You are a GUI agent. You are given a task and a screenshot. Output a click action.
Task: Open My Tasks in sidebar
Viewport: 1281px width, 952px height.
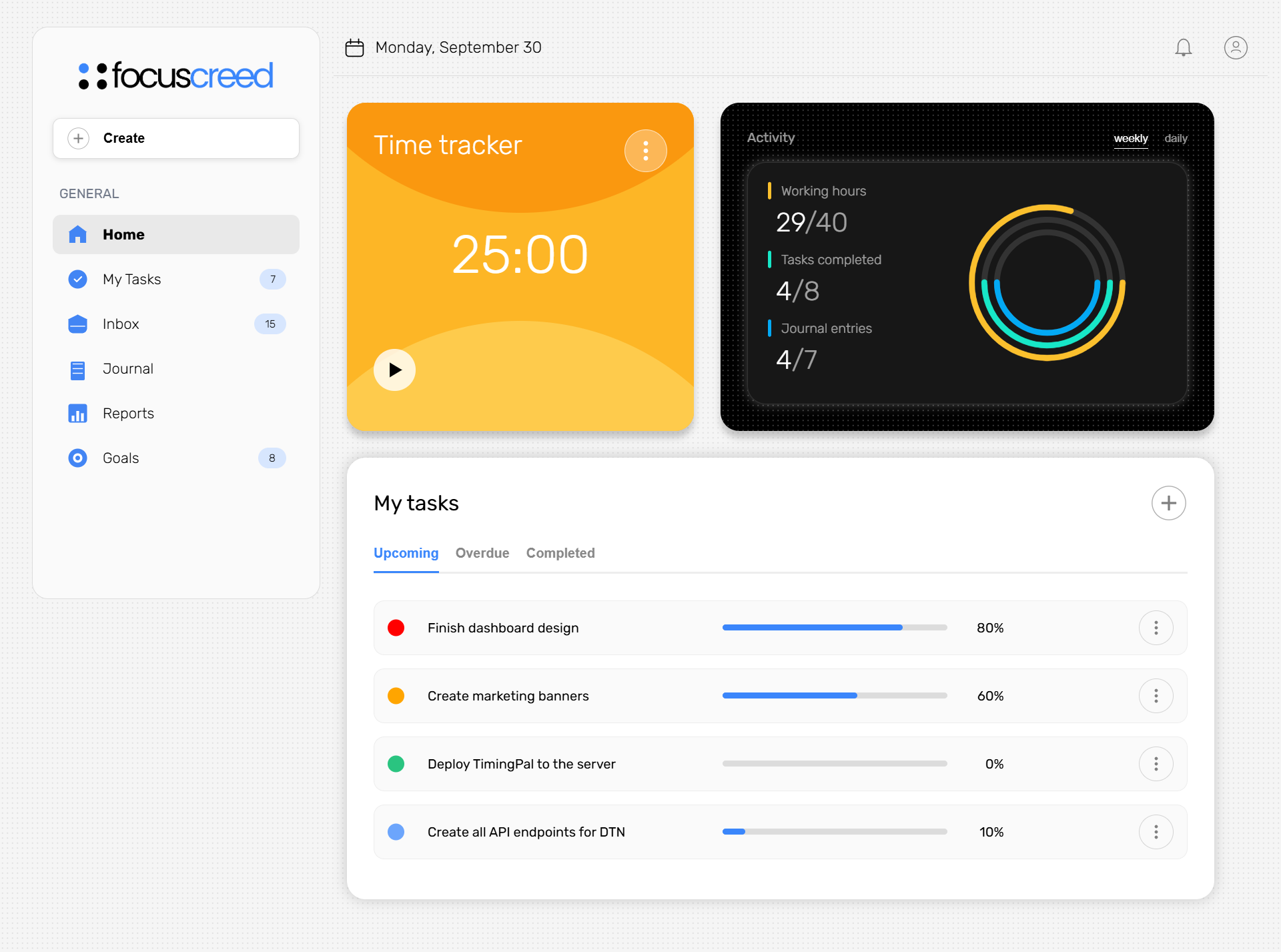(132, 280)
